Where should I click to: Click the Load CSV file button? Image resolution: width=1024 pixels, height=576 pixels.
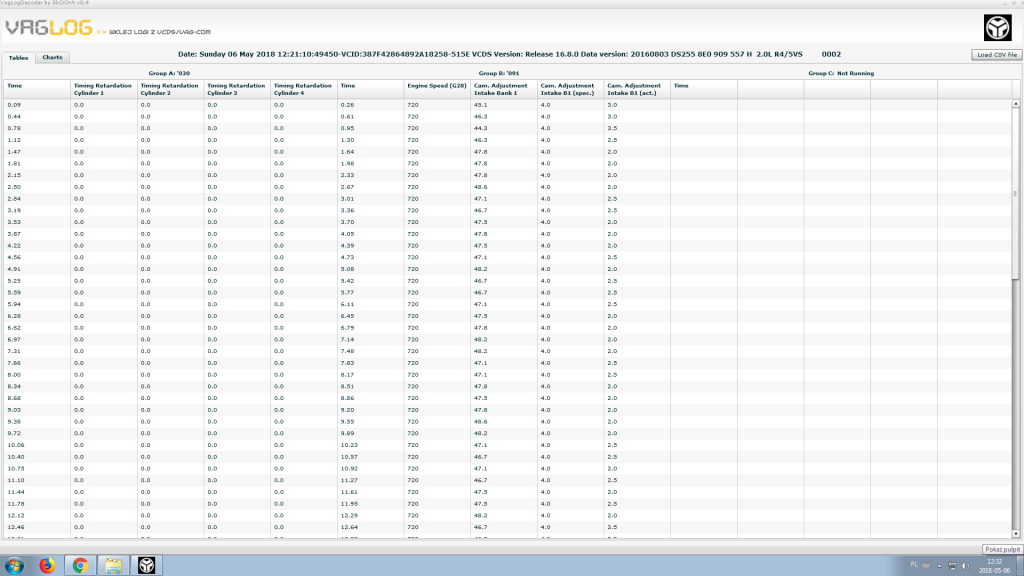point(997,55)
